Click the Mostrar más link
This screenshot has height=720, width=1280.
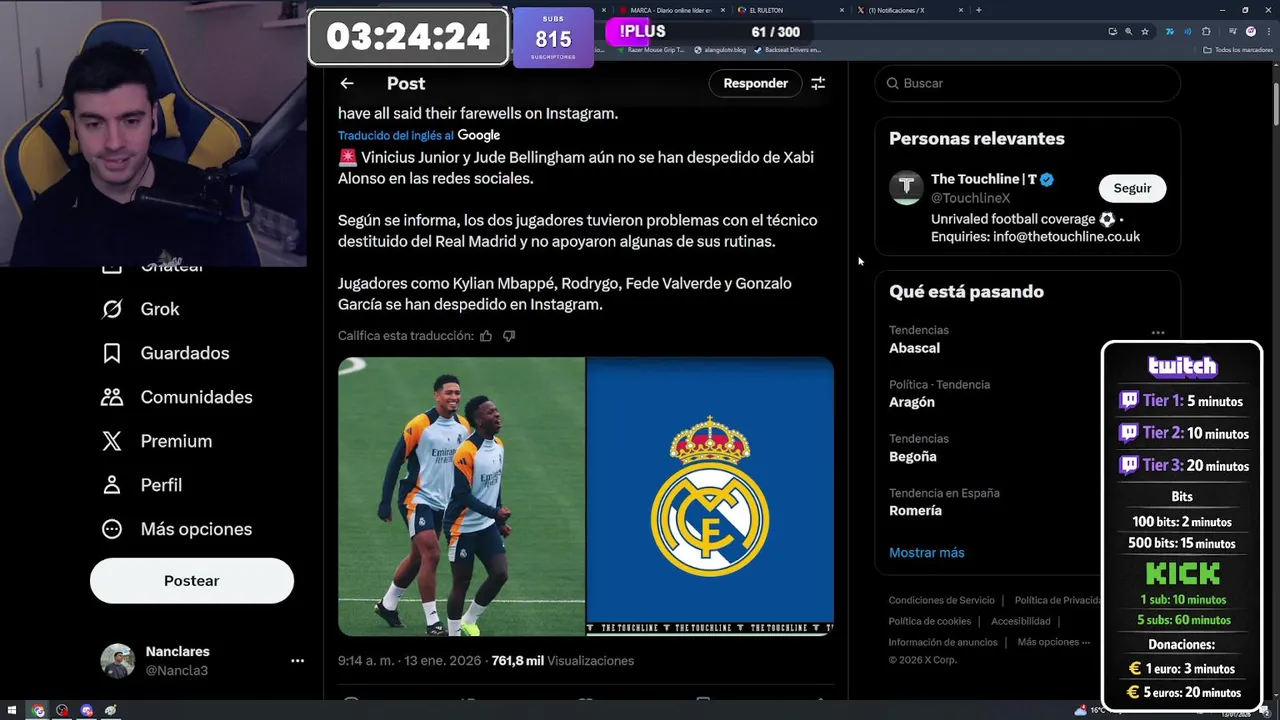click(927, 552)
